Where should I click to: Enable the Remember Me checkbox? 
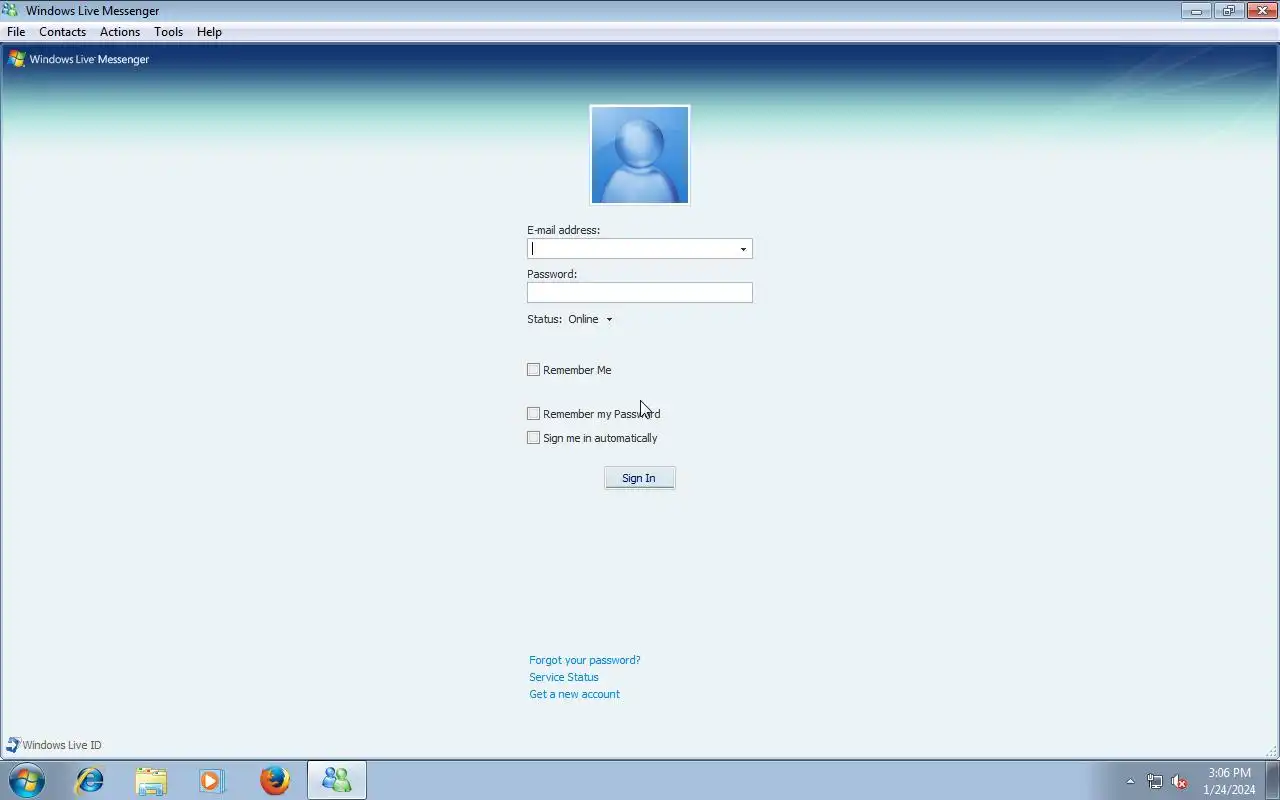[x=533, y=370]
